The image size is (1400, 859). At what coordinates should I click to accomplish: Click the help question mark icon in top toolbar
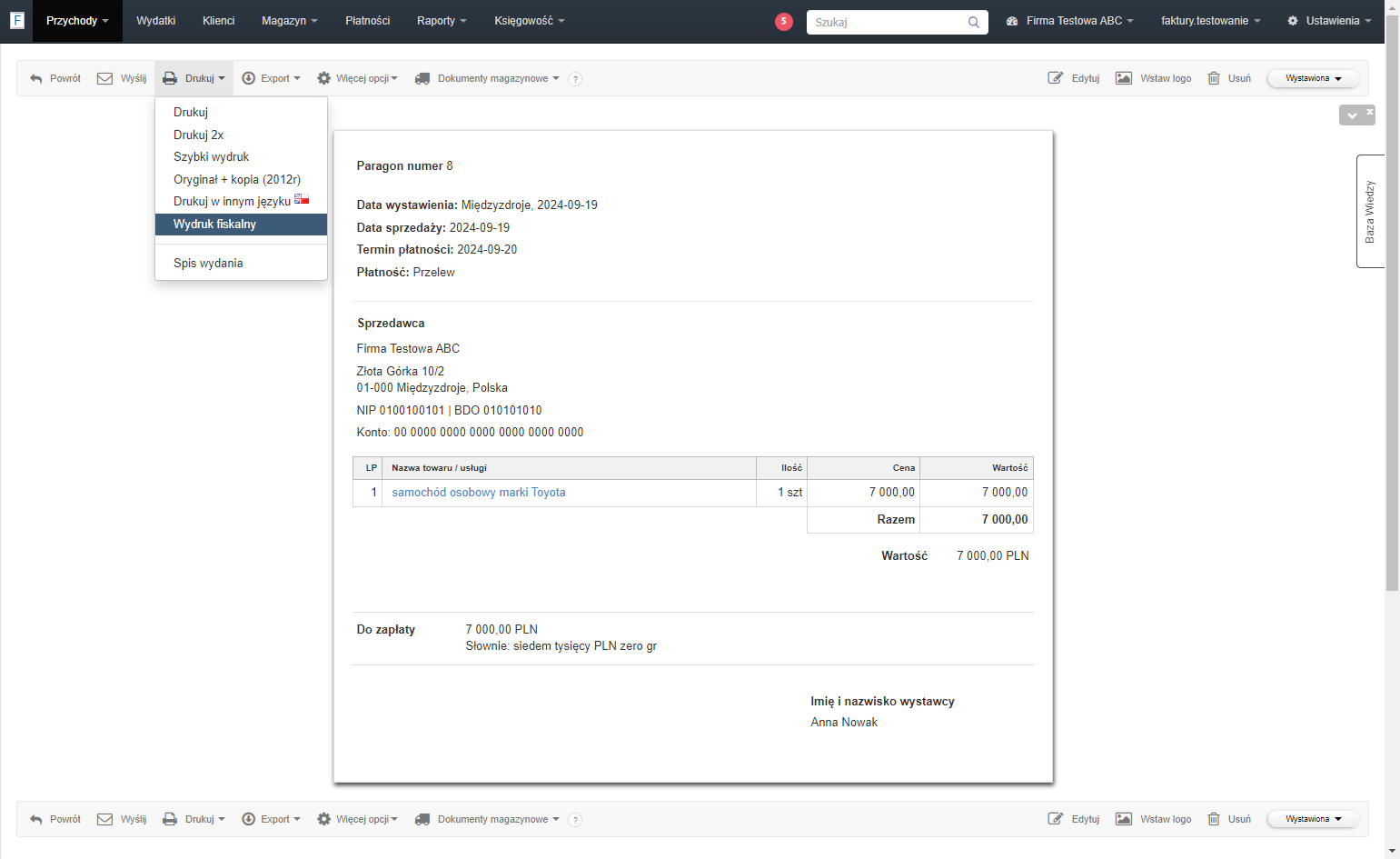575,79
